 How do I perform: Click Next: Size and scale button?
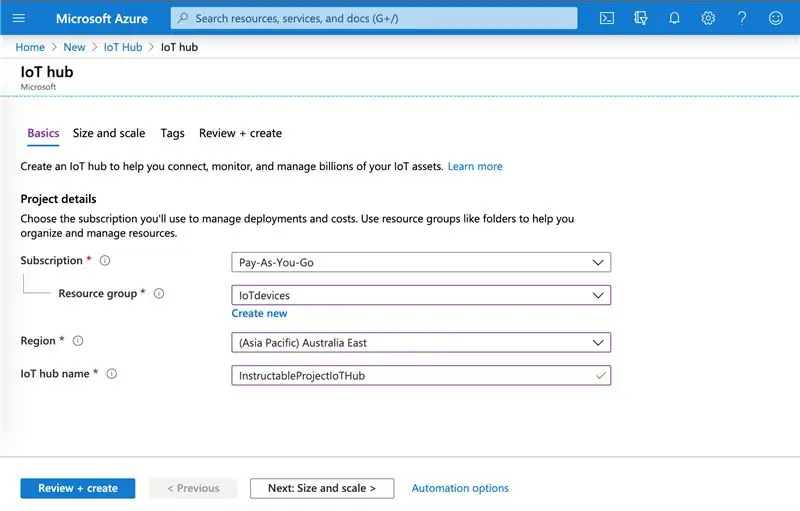click(x=322, y=488)
